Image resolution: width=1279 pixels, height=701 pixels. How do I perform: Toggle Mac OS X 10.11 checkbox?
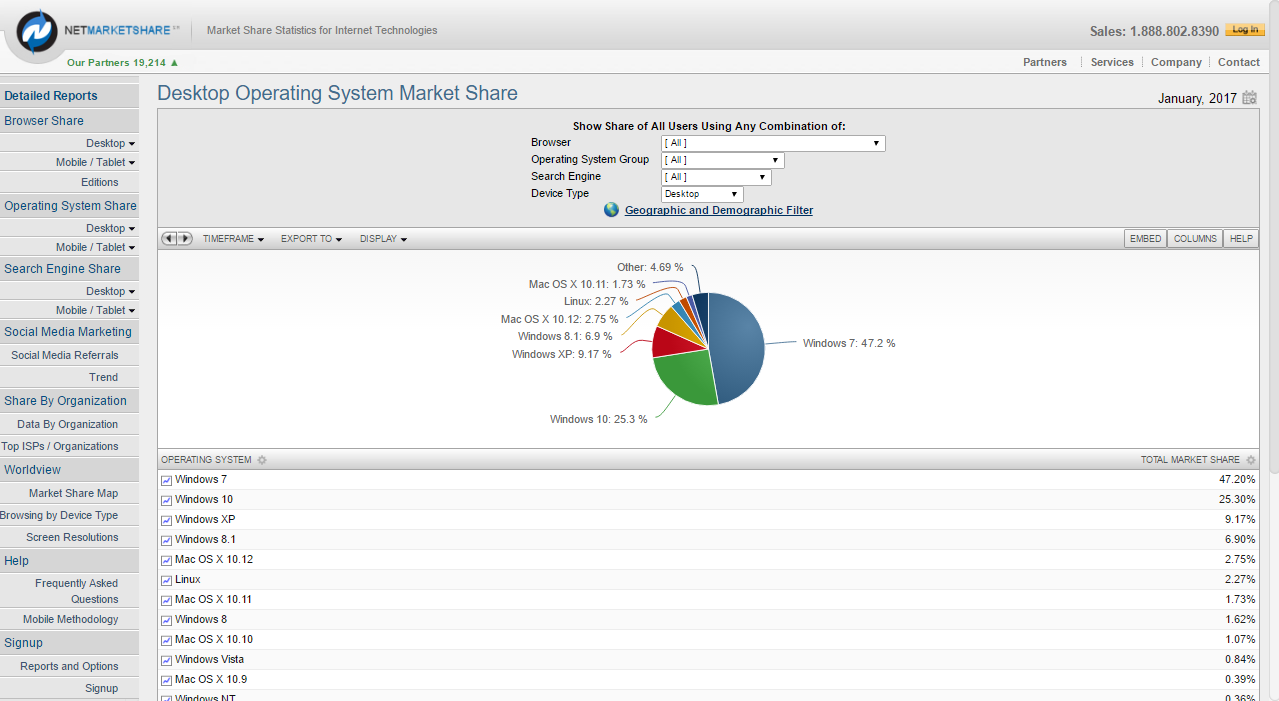tap(166, 600)
